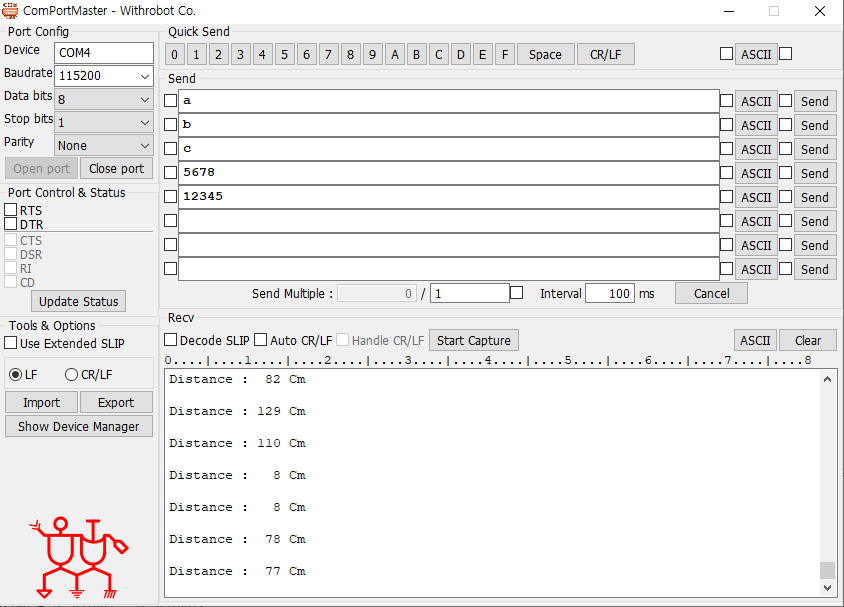Select the LF radio button
844x607 pixels.
(16, 375)
